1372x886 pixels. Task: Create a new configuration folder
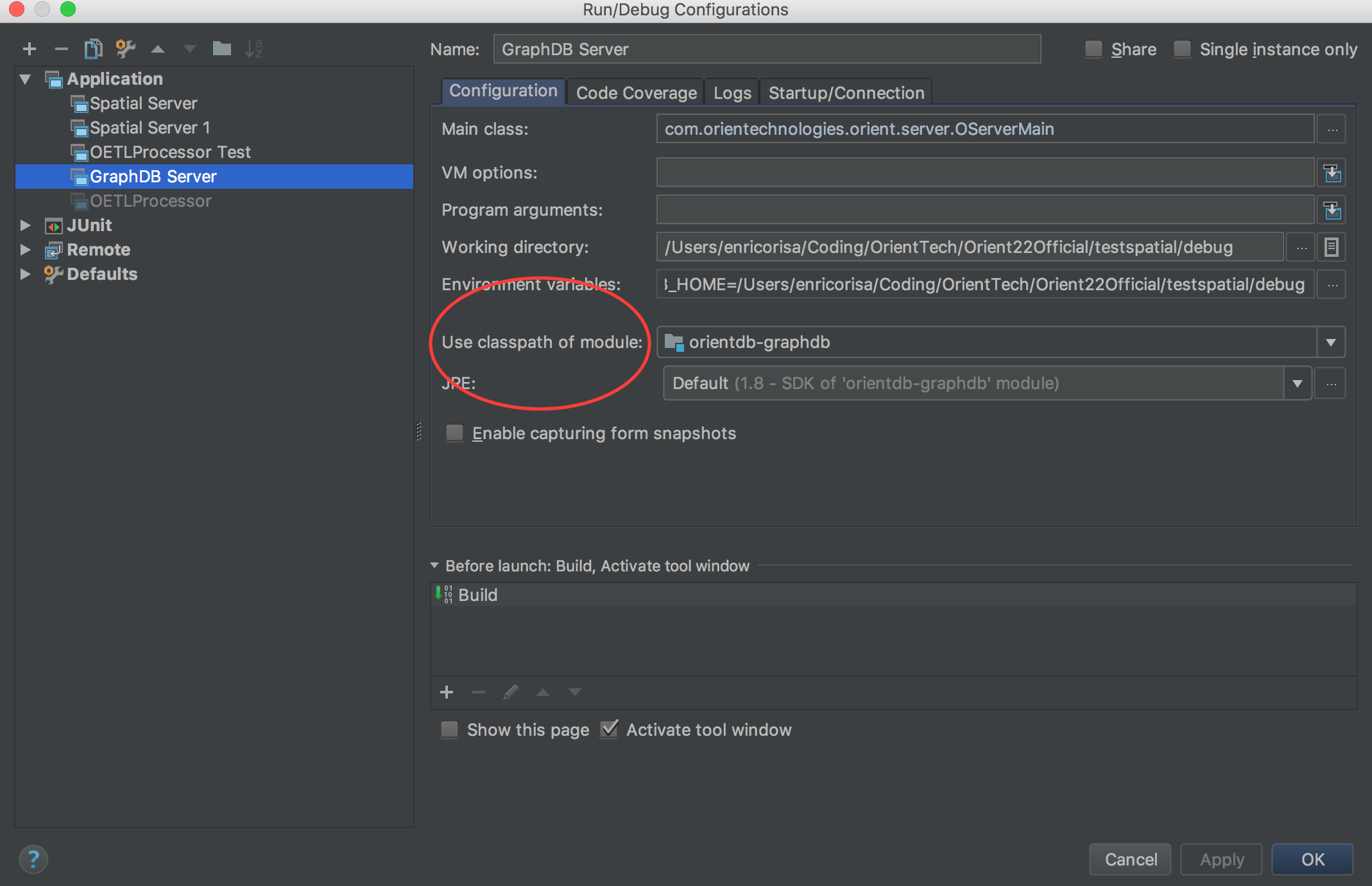pyautogui.click(x=222, y=48)
